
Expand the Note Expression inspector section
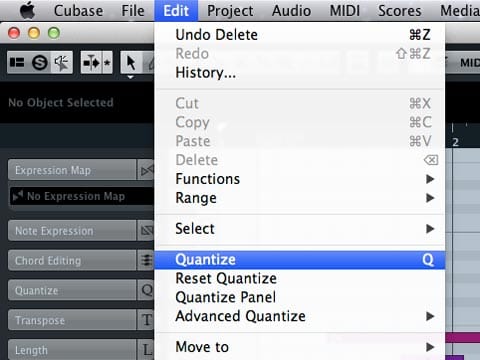coord(72,231)
